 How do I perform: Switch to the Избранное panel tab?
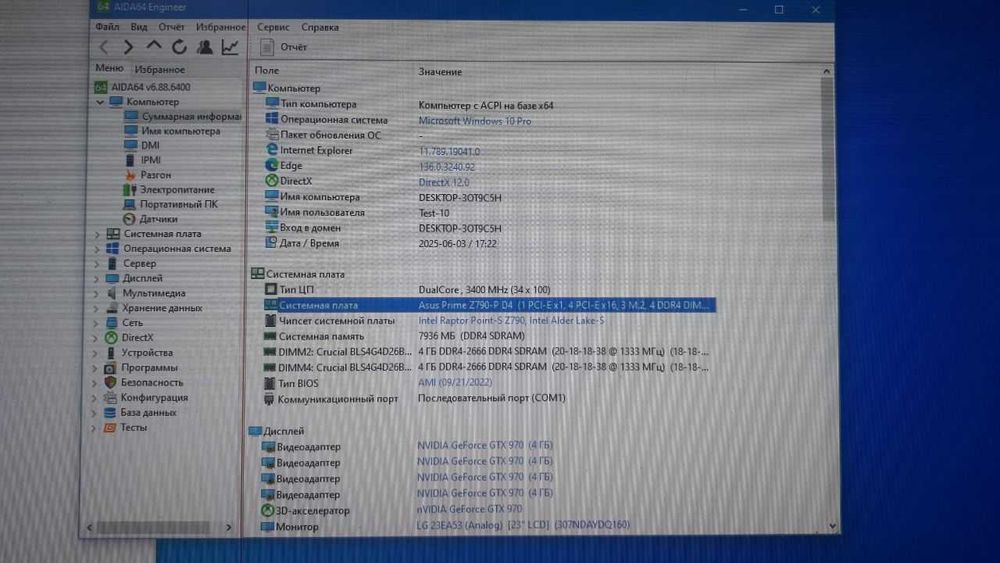(159, 69)
